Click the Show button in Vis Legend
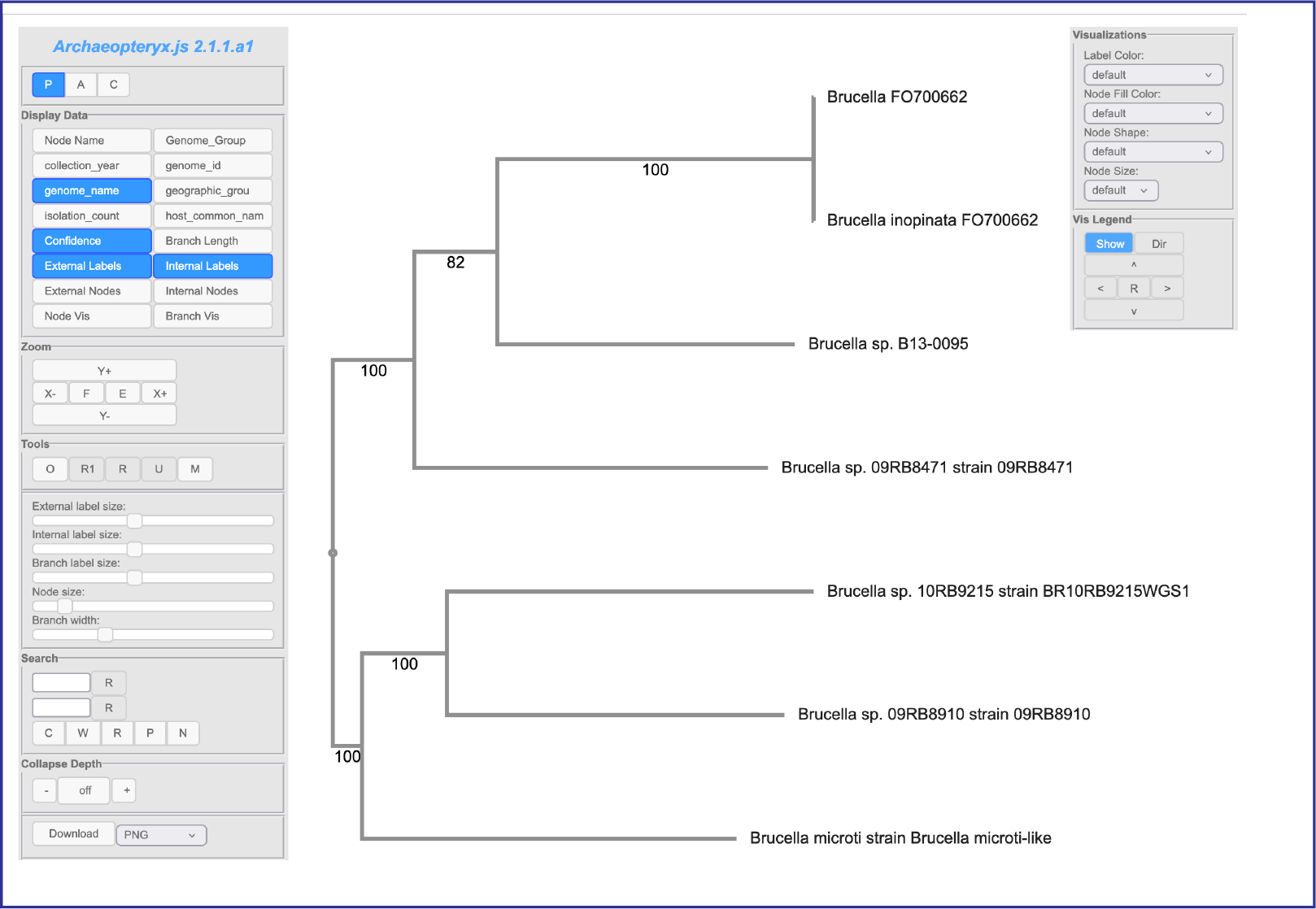 1109,244
